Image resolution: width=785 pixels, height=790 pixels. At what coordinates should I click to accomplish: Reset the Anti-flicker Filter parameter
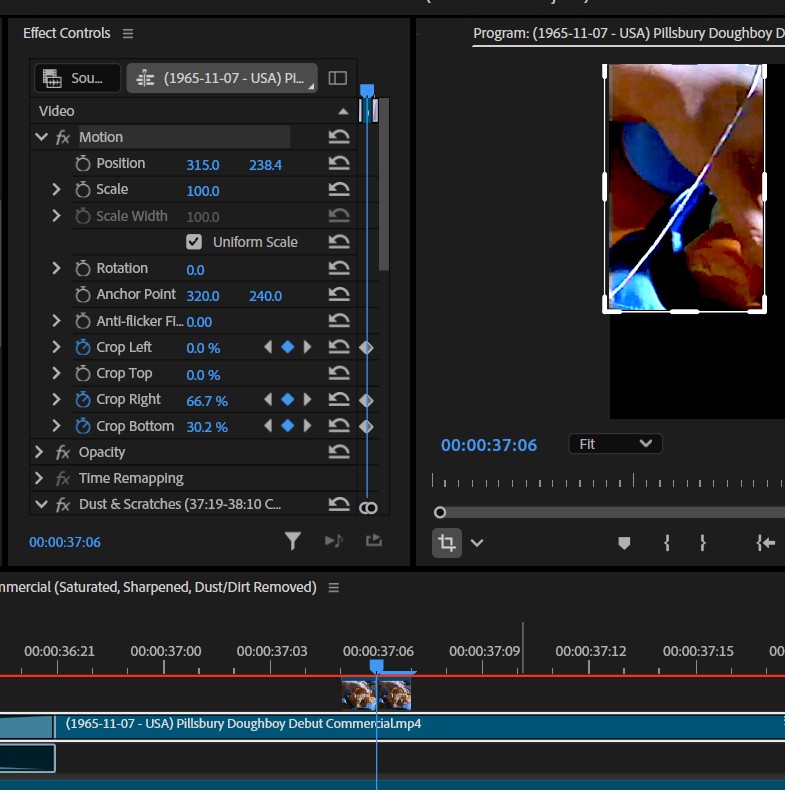[x=339, y=321]
